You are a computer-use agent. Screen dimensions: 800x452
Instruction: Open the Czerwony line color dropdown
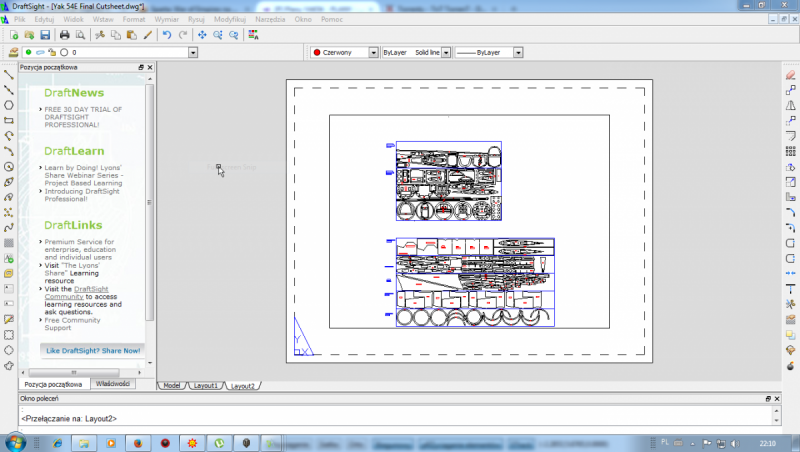click(373, 52)
